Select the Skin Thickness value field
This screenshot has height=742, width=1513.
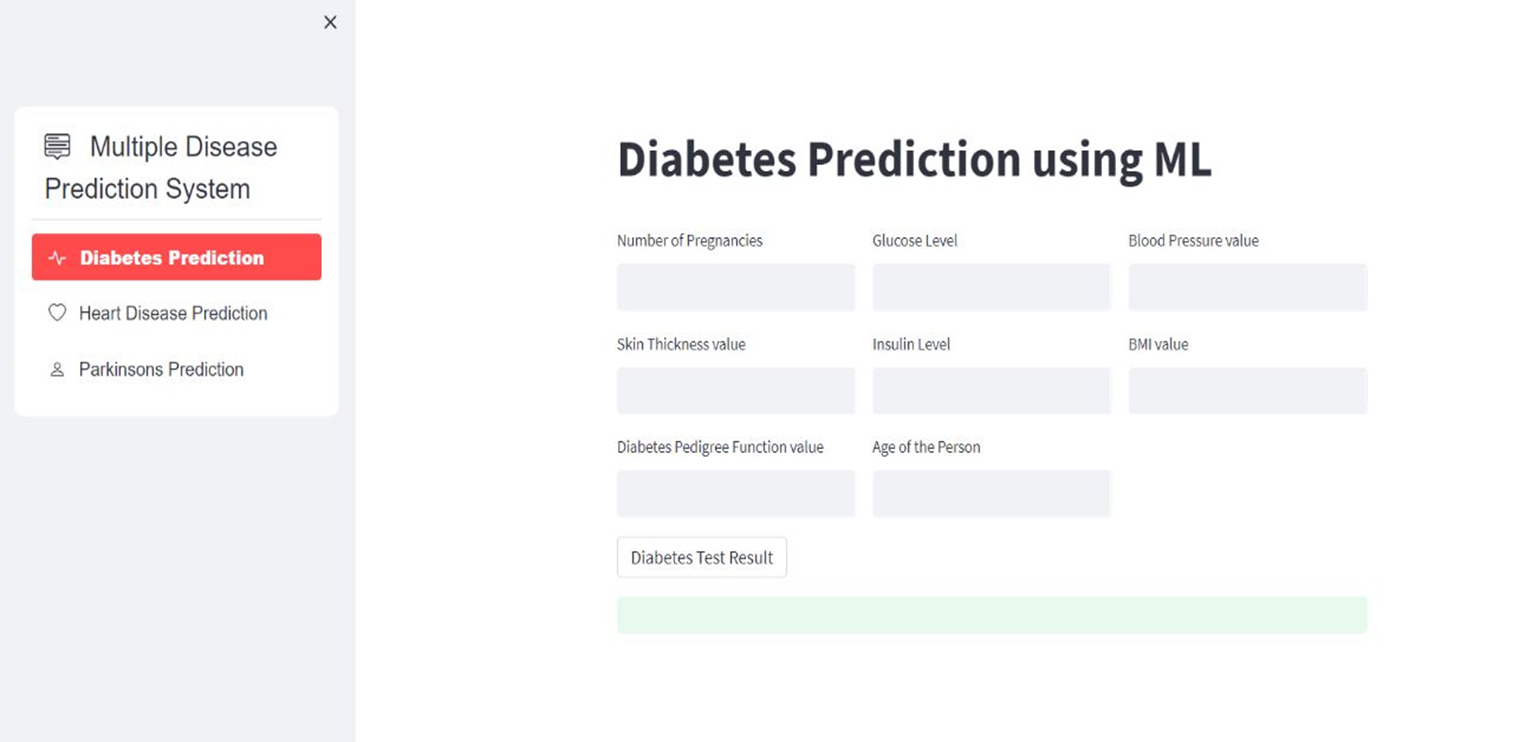point(735,390)
